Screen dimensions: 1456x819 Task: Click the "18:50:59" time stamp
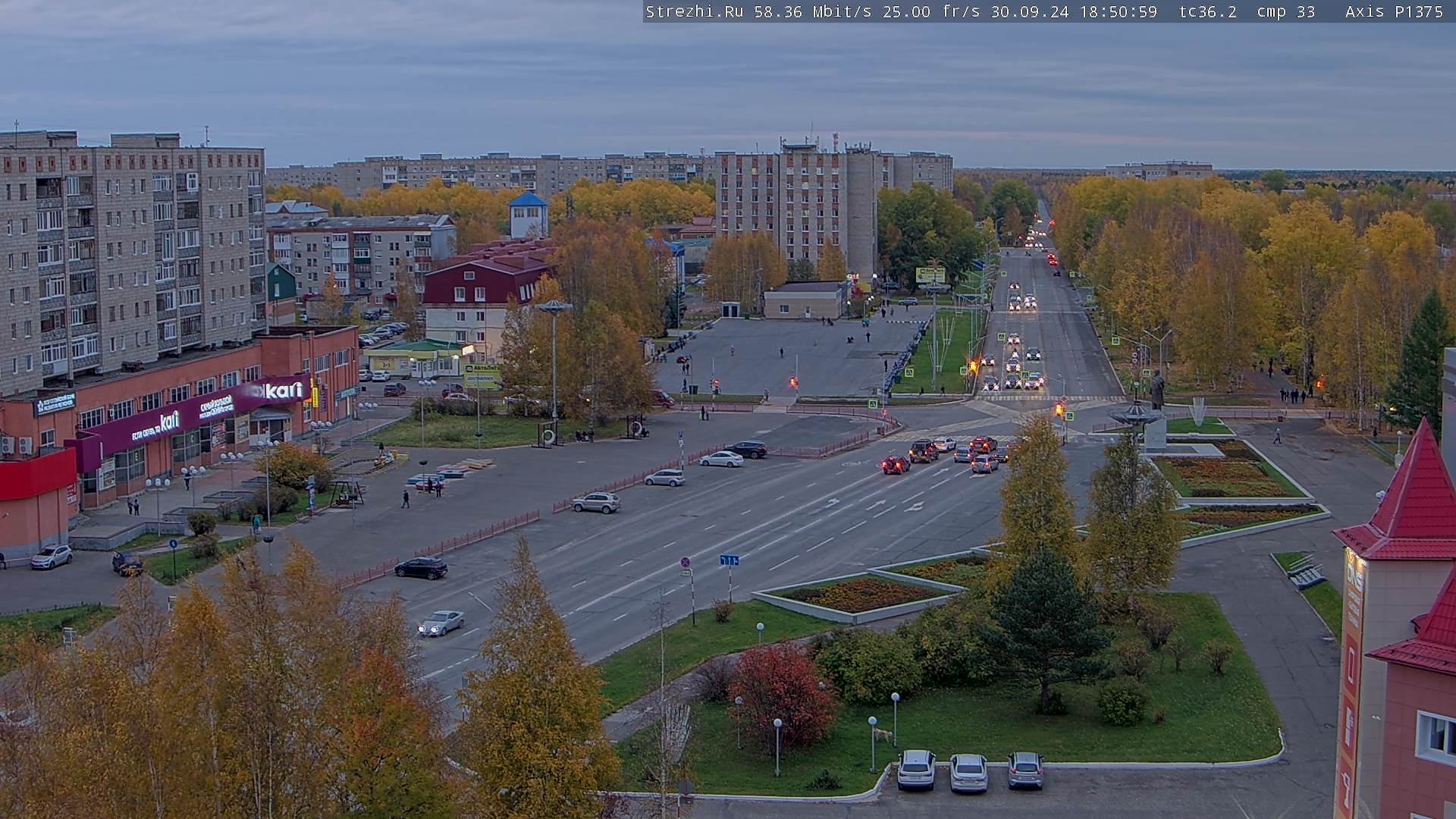1118,11
